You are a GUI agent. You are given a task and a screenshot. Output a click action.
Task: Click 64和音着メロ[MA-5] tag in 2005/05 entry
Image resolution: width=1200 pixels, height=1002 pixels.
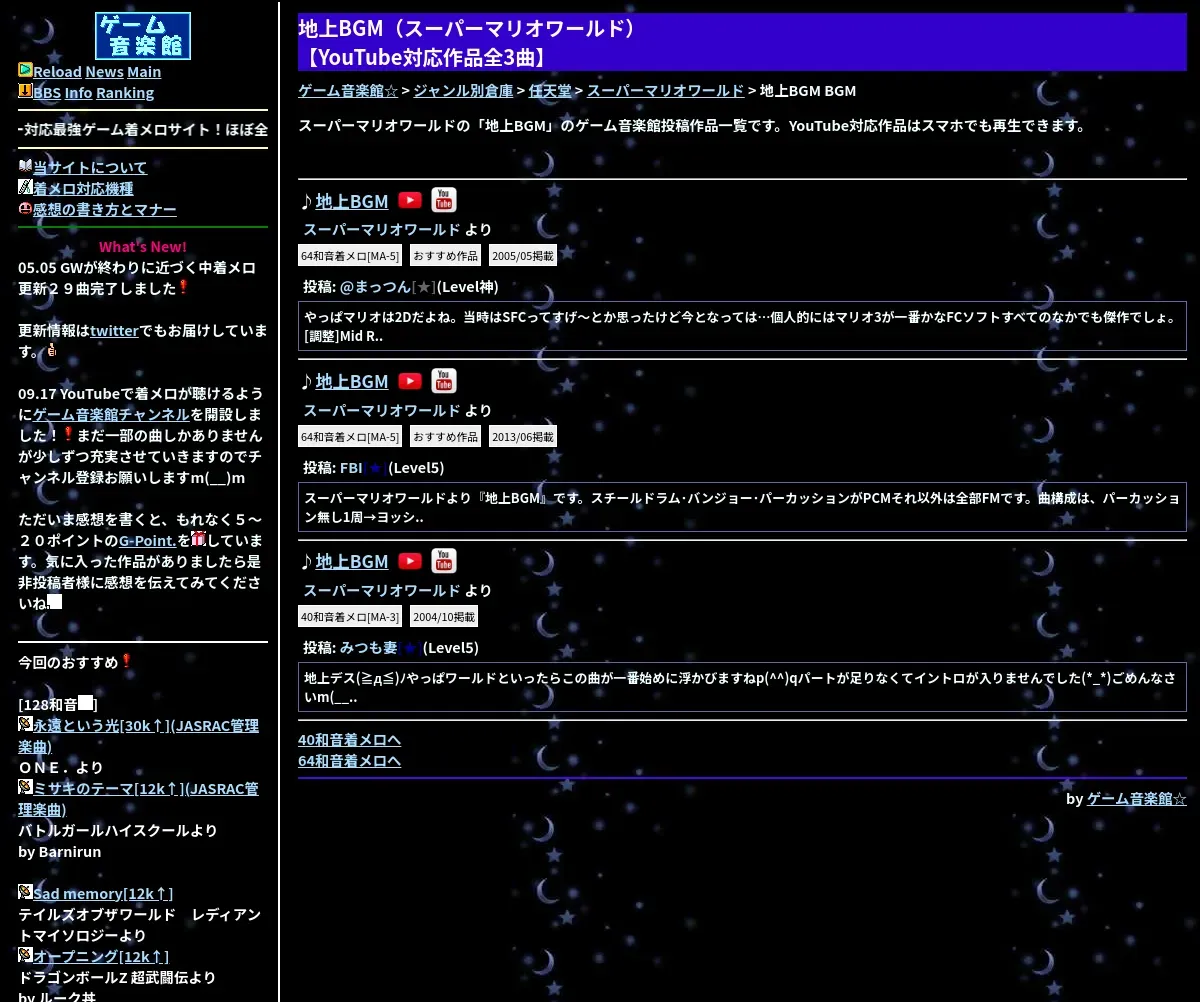pos(350,256)
